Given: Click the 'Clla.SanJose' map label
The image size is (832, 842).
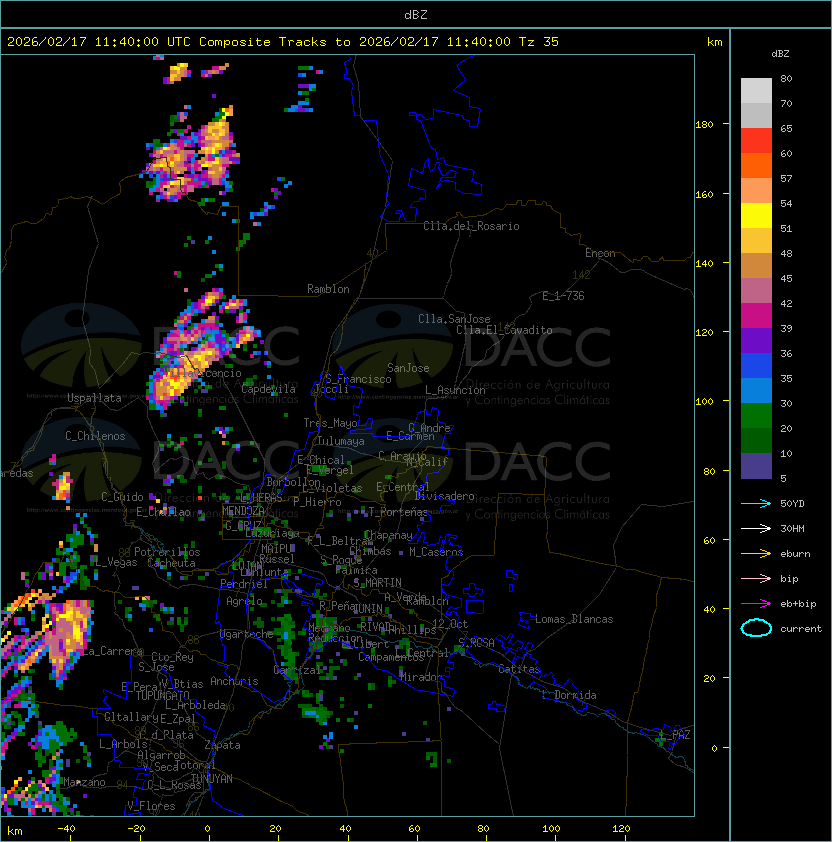Looking at the screenshot, I should pos(454,319).
